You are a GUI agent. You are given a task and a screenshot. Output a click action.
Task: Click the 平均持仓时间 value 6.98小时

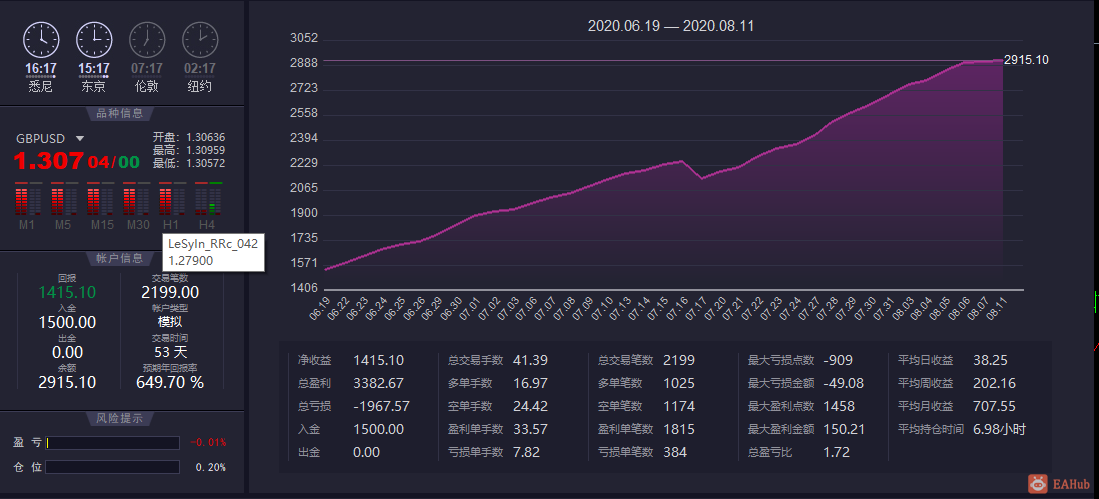[x=999, y=429]
